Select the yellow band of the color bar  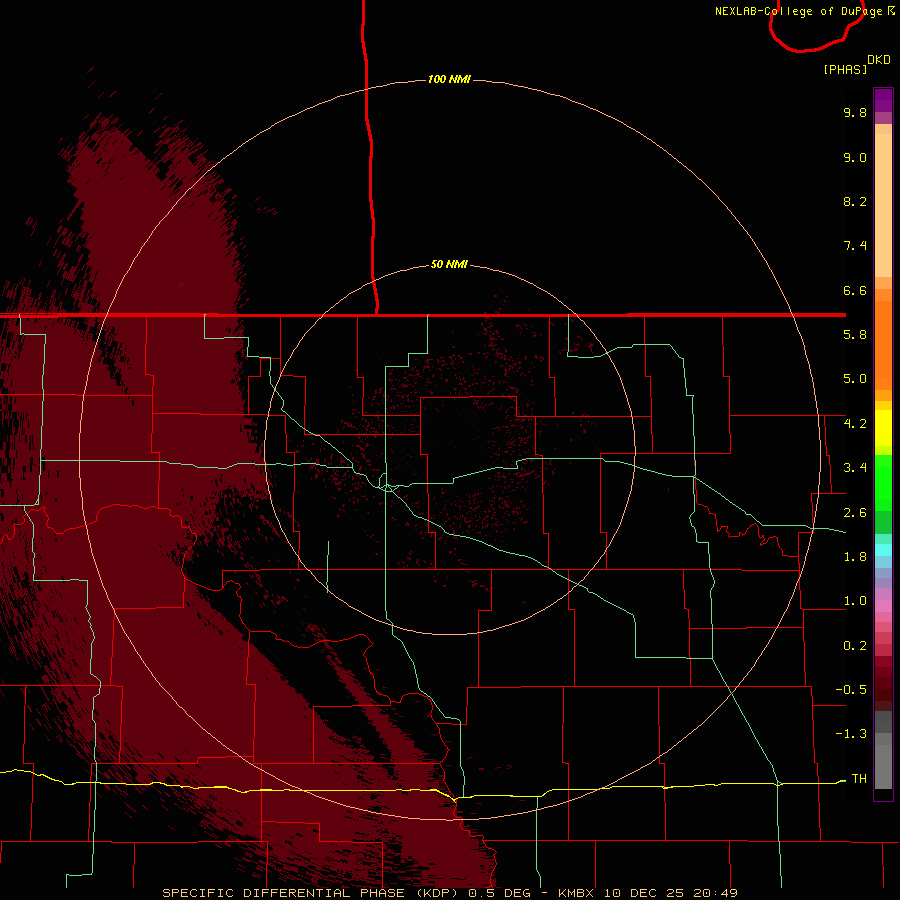883,428
